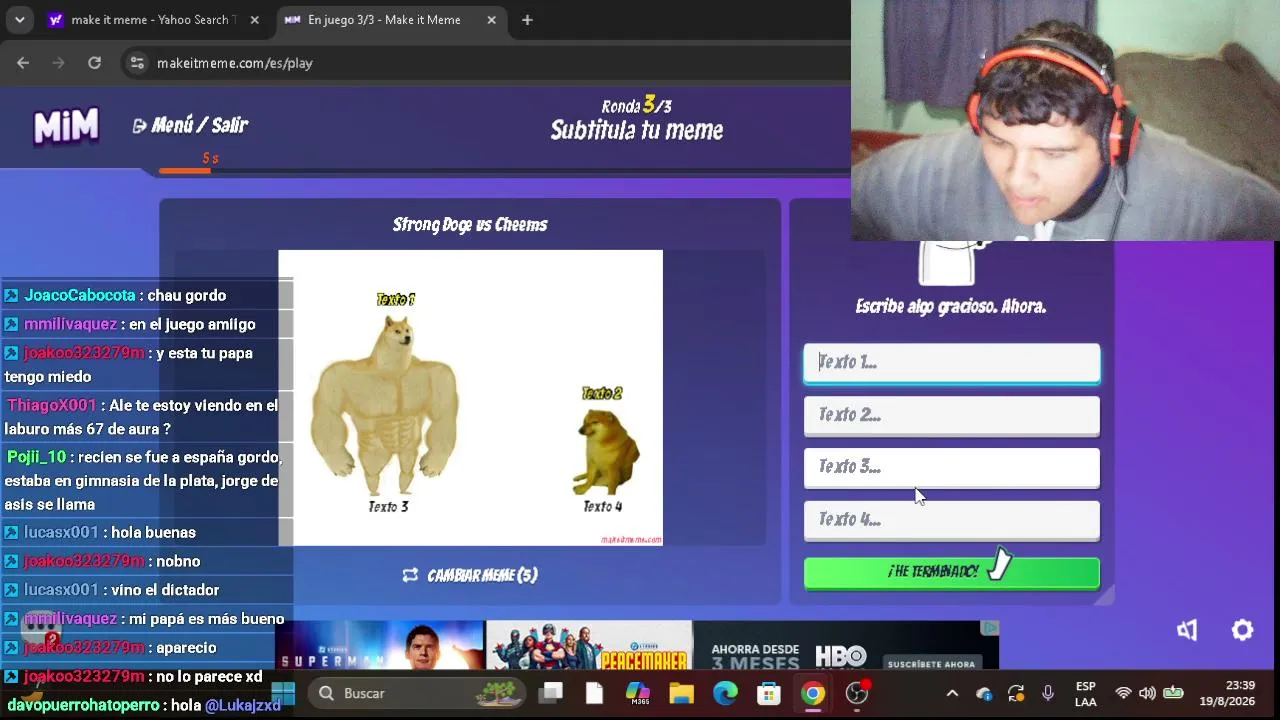1280x720 pixels.
Task: Click the Suscríbete Ahora ad button
Action: point(931,664)
